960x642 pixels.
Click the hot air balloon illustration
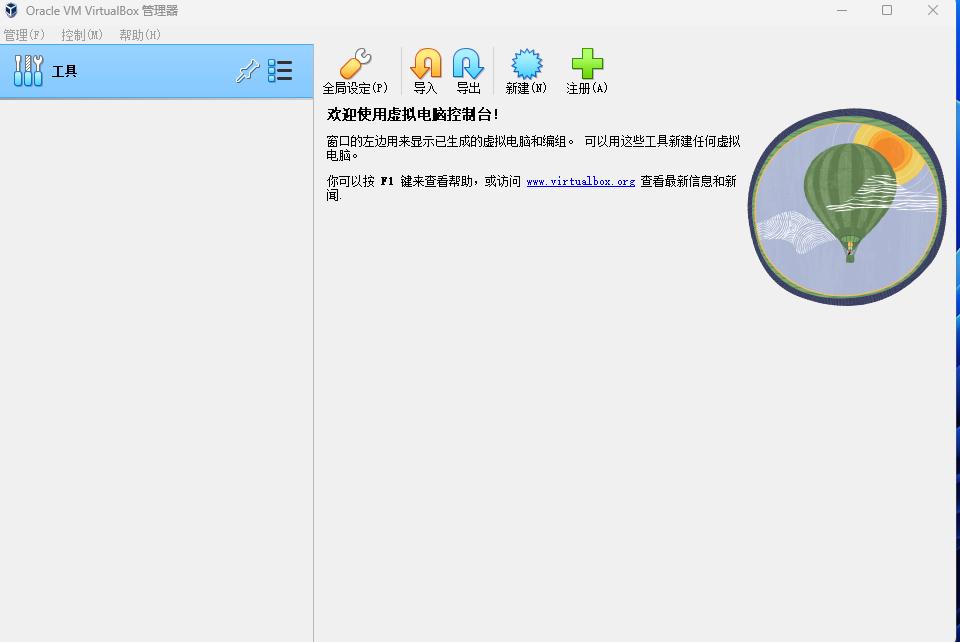tap(845, 207)
